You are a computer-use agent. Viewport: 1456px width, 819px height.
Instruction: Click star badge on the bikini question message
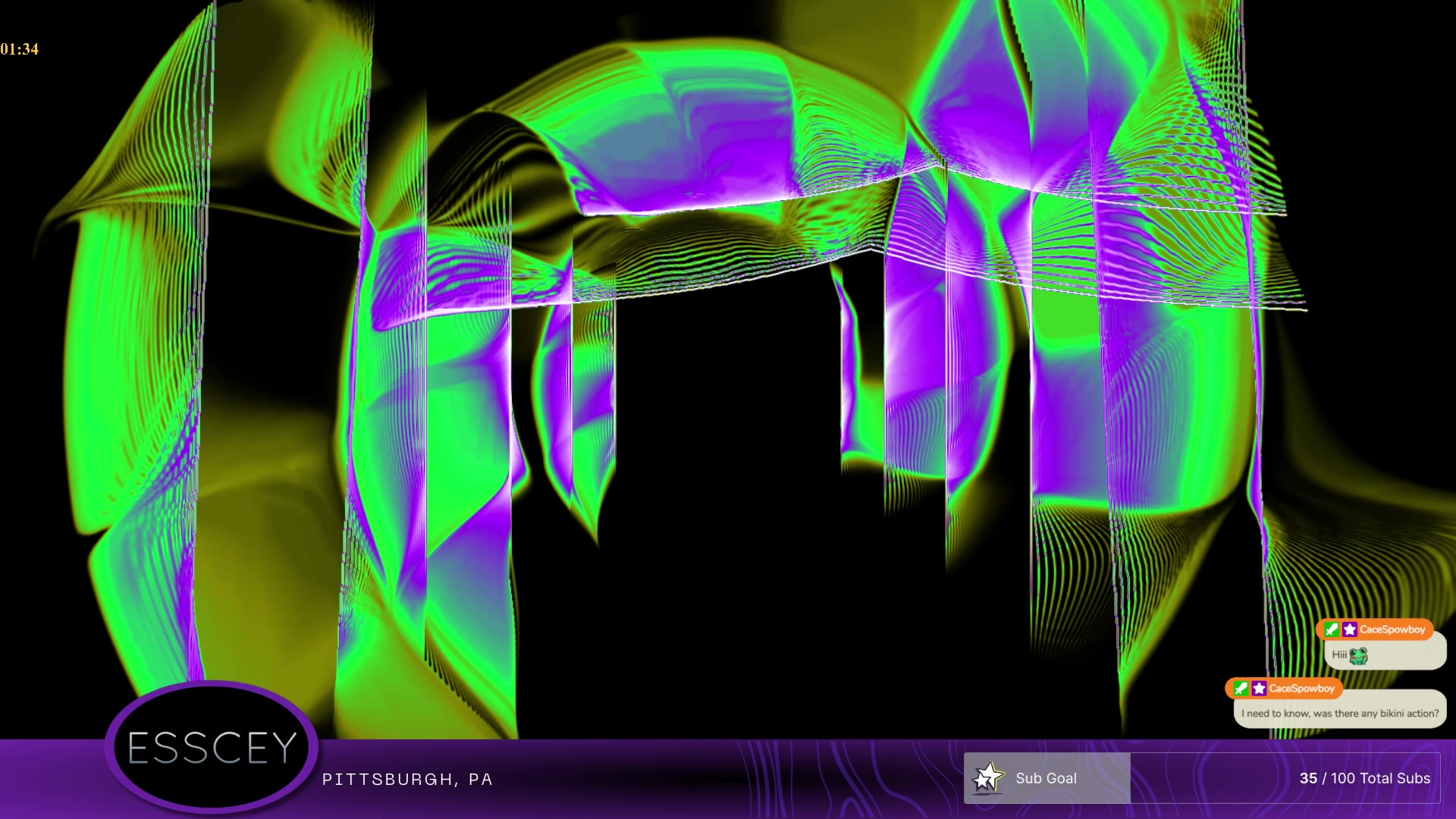pyautogui.click(x=1259, y=689)
